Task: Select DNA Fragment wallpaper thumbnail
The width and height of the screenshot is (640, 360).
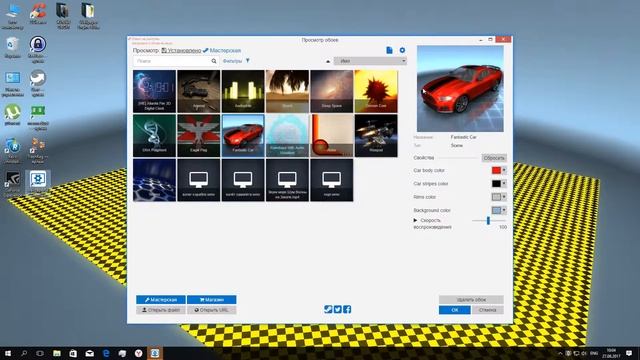Action: point(154,136)
